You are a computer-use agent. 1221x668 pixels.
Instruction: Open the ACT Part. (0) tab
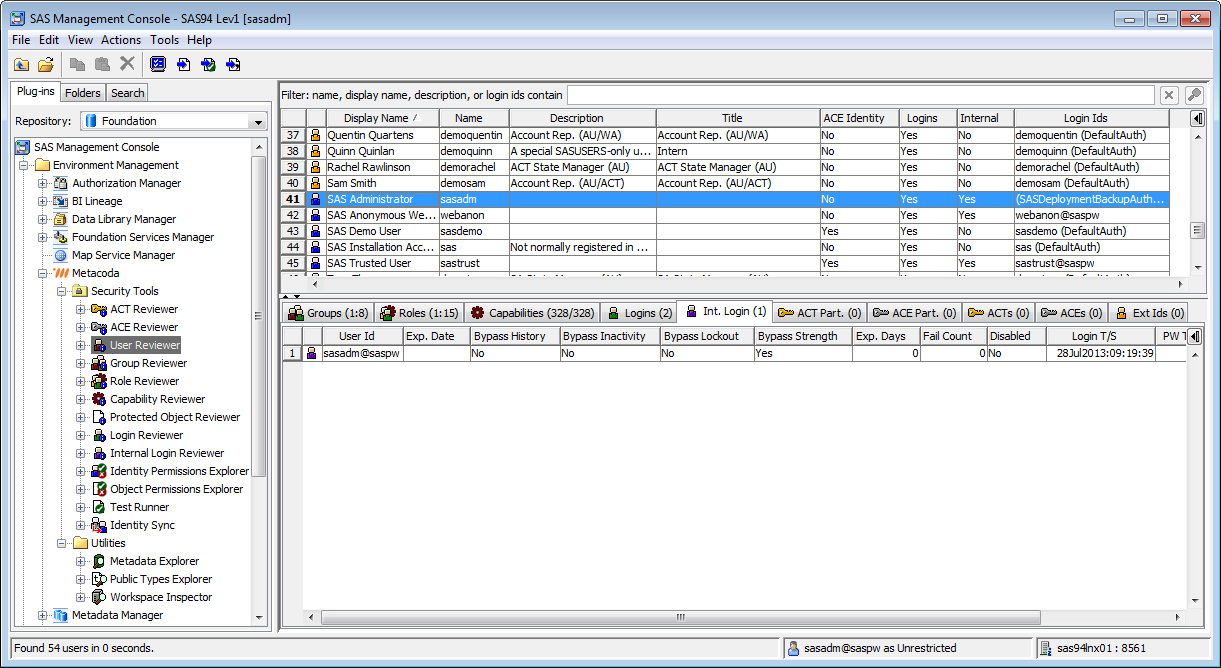[820, 313]
